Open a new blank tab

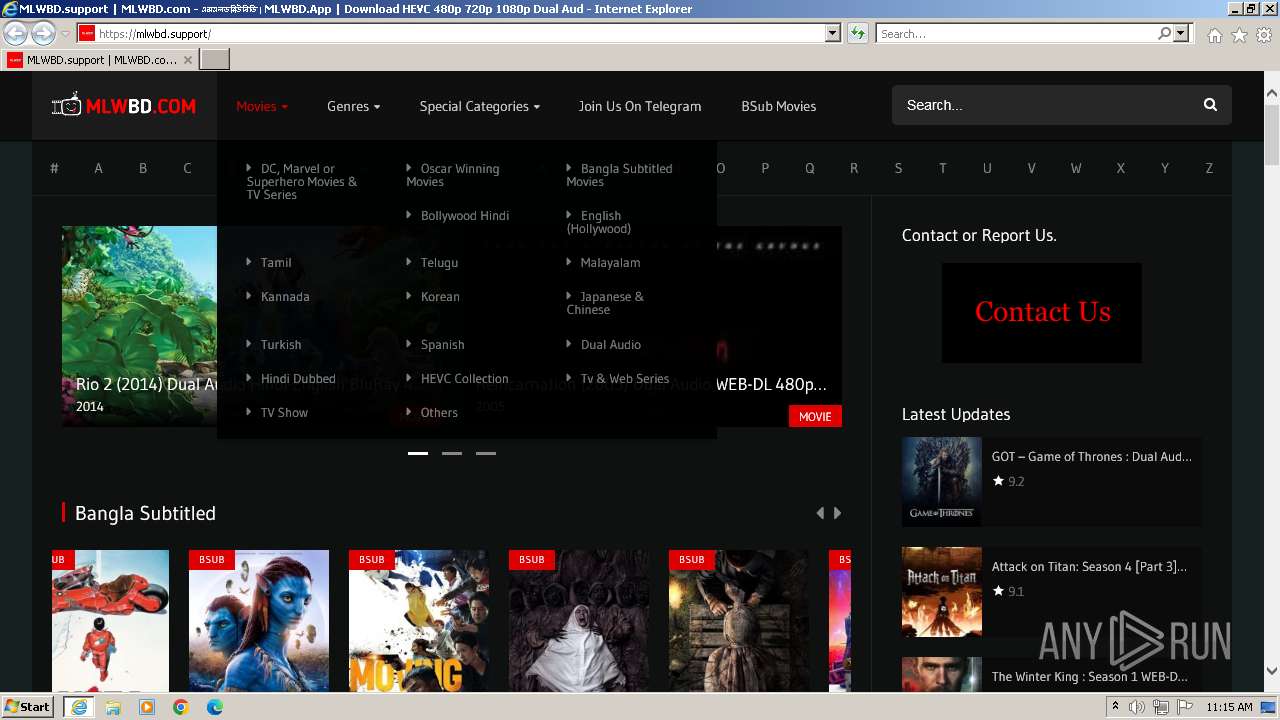click(x=215, y=60)
